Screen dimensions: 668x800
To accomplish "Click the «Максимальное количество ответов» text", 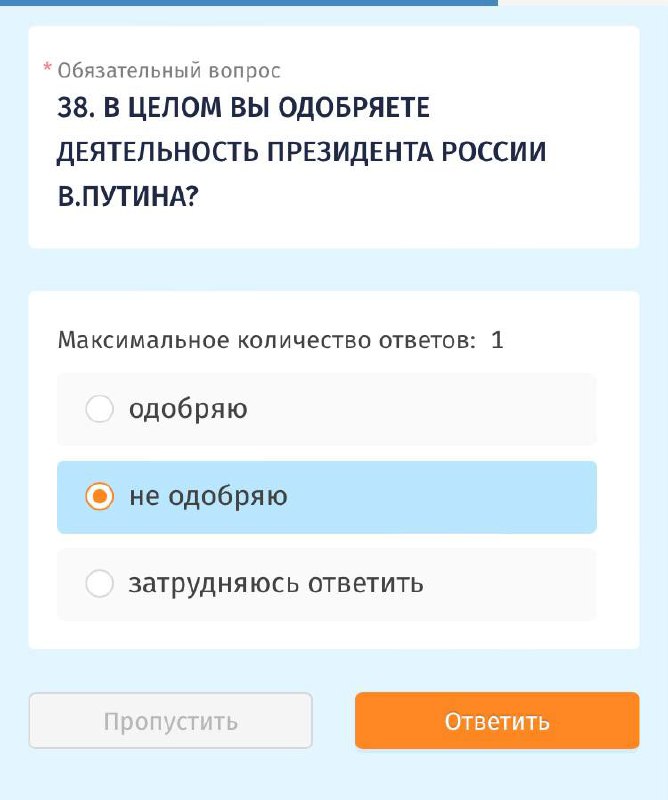I will pyautogui.click(x=266, y=340).
